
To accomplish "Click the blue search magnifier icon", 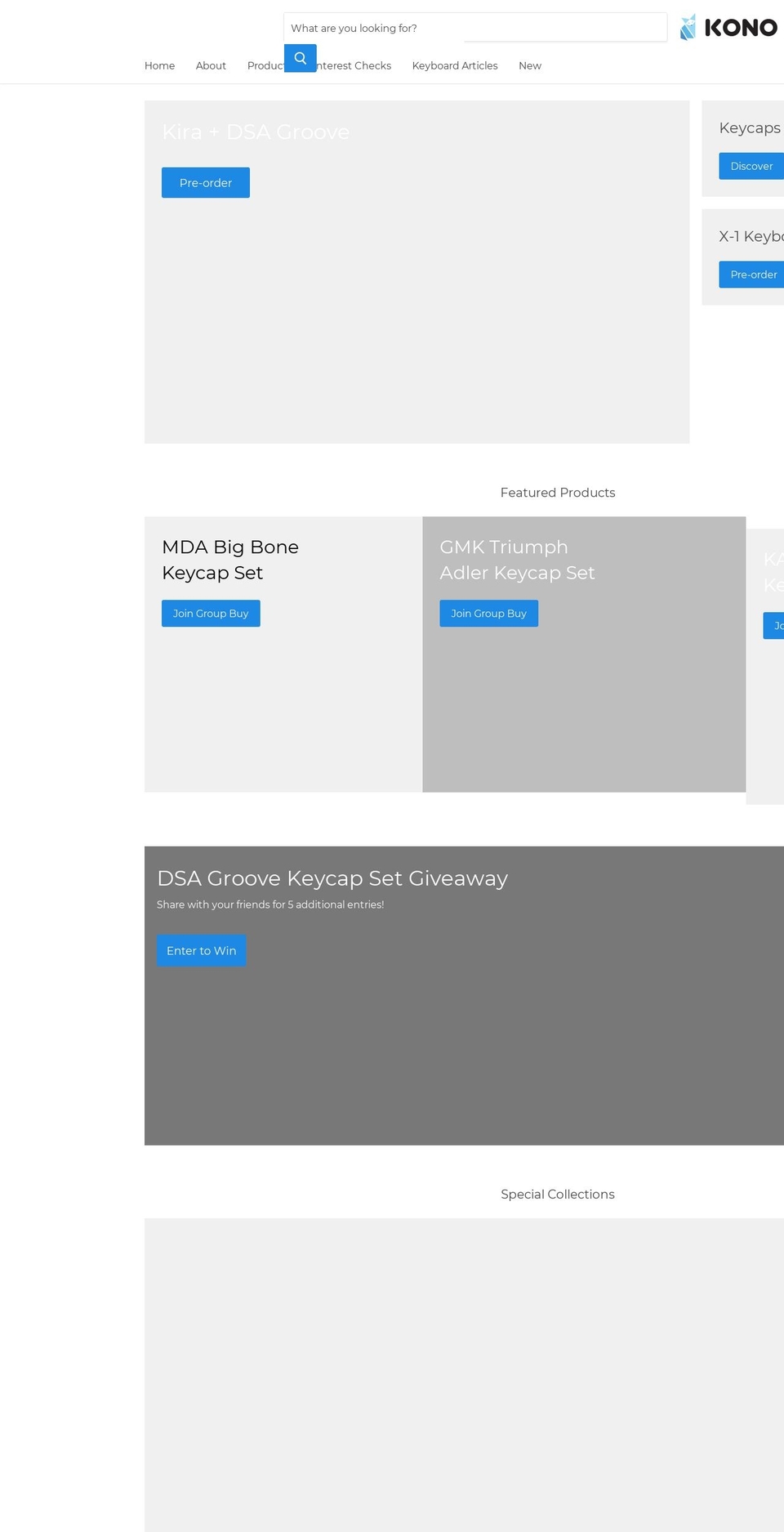I will click(300, 58).
